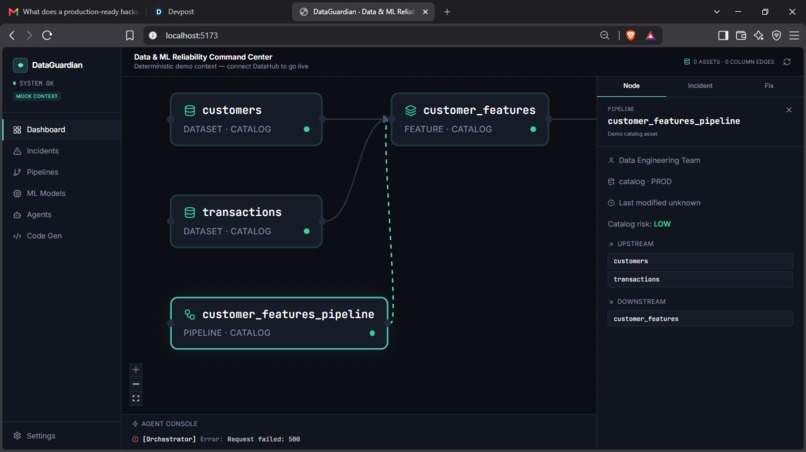Screen dimensions: 806x452
Task: Open upstream transactions asset
Action: pyautogui.click(x=700, y=279)
